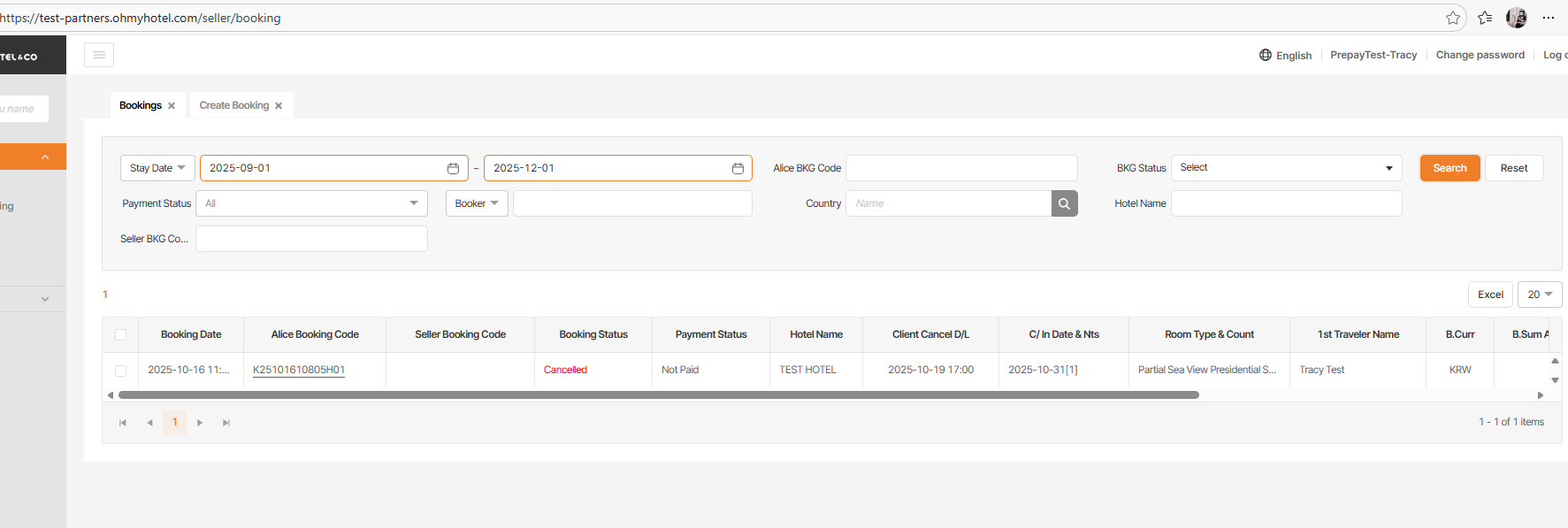Switch to the Create Booking tab
This screenshot has height=528, width=1568.
tap(233, 105)
